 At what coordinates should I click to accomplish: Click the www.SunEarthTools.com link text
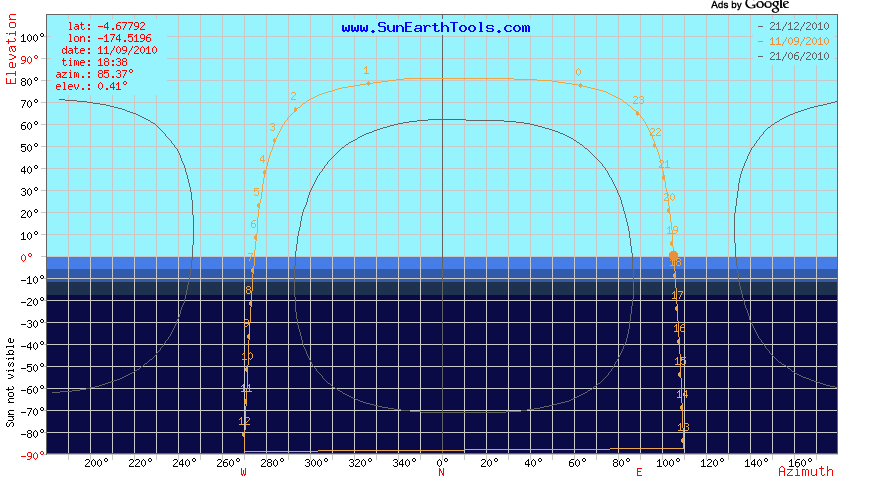tap(436, 28)
